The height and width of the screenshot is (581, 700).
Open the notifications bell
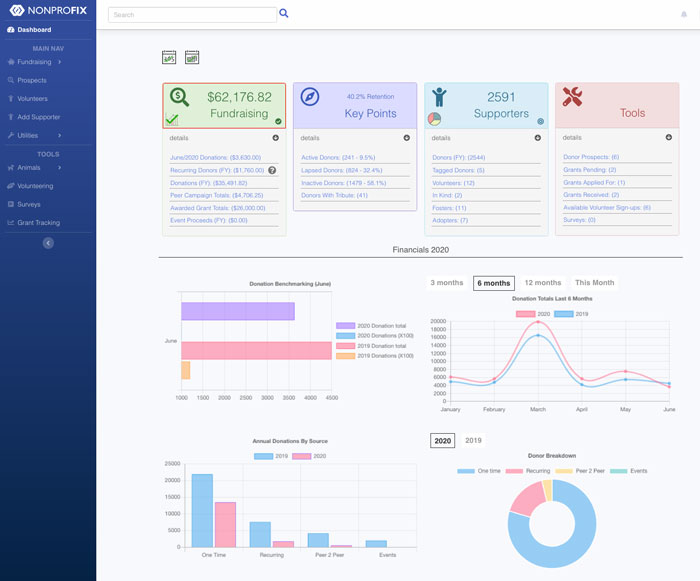click(x=683, y=14)
